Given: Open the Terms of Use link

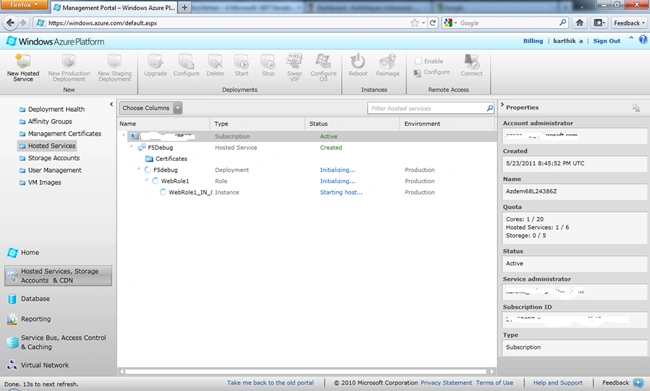Looking at the screenshot, I should [494, 383].
